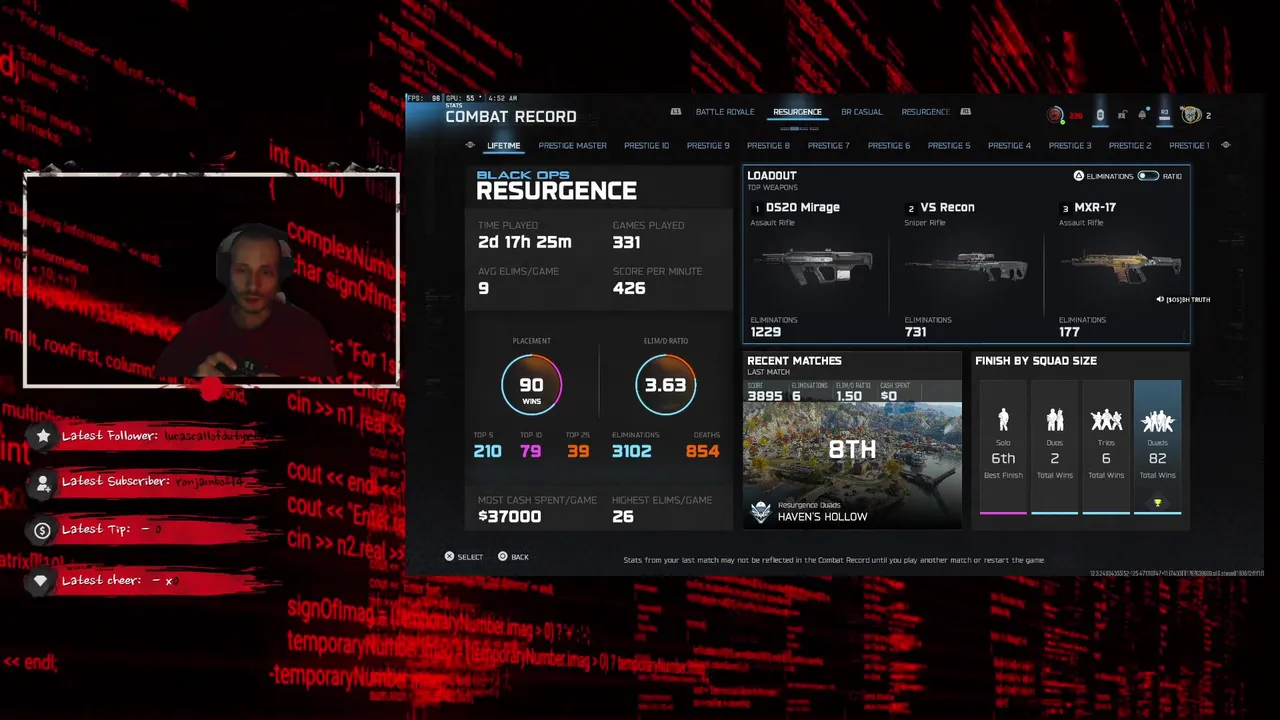
Task: Click the streamer webcam overlay
Action: (211, 281)
